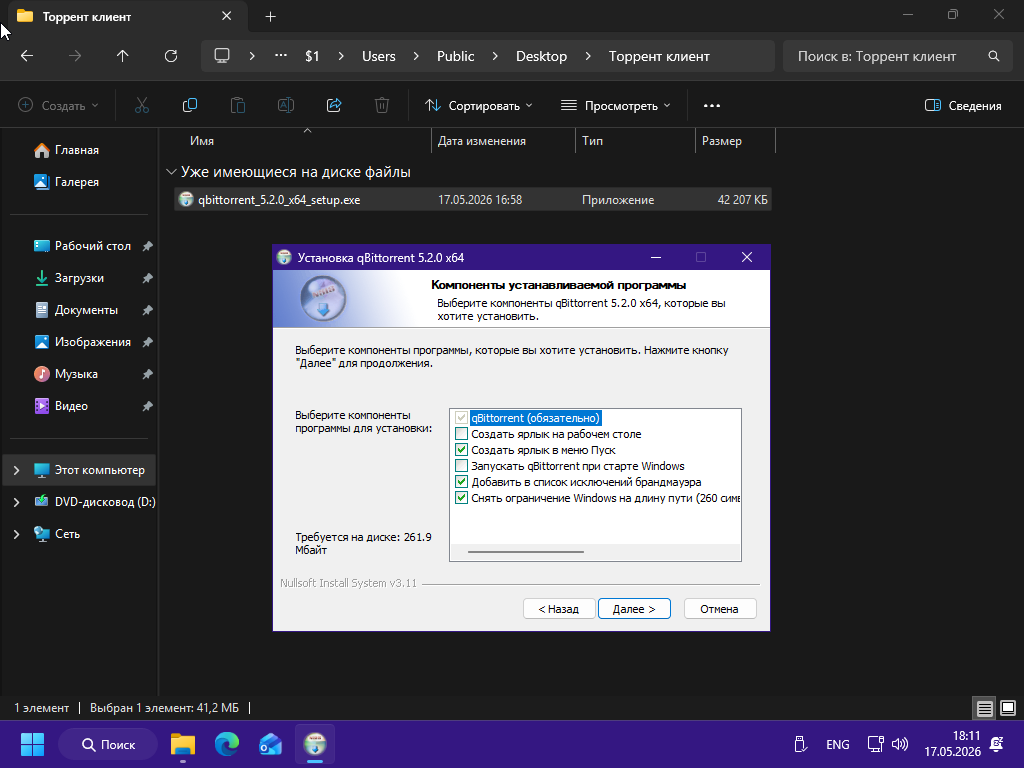
Task: Toggle the Сведения details pane
Action: point(963,105)
